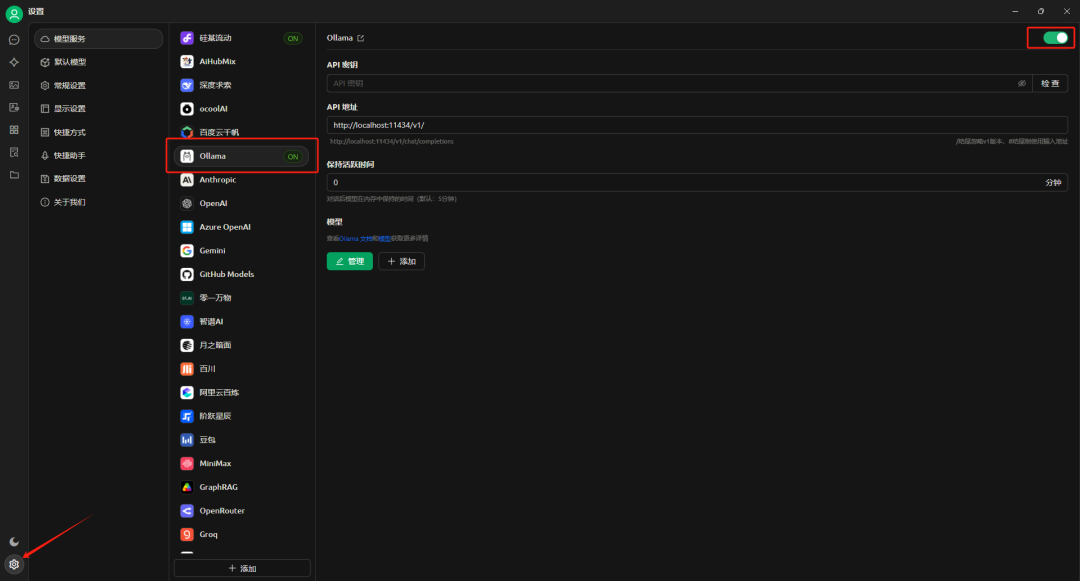Select Azure OpenAI provider
The height and width of the screenshot is (581, 1080).
click(241, 227)
